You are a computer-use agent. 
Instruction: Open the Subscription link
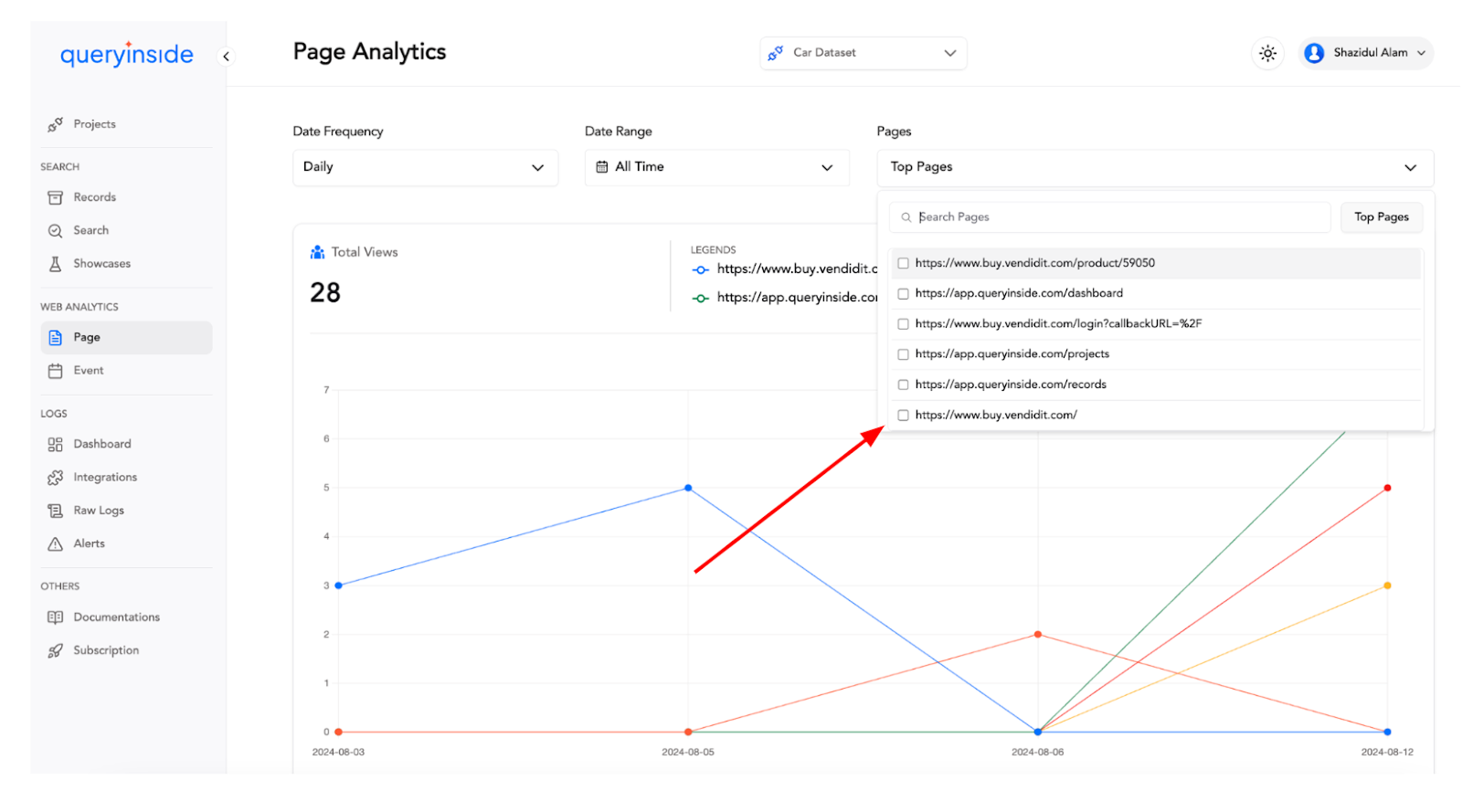point(126,650)
